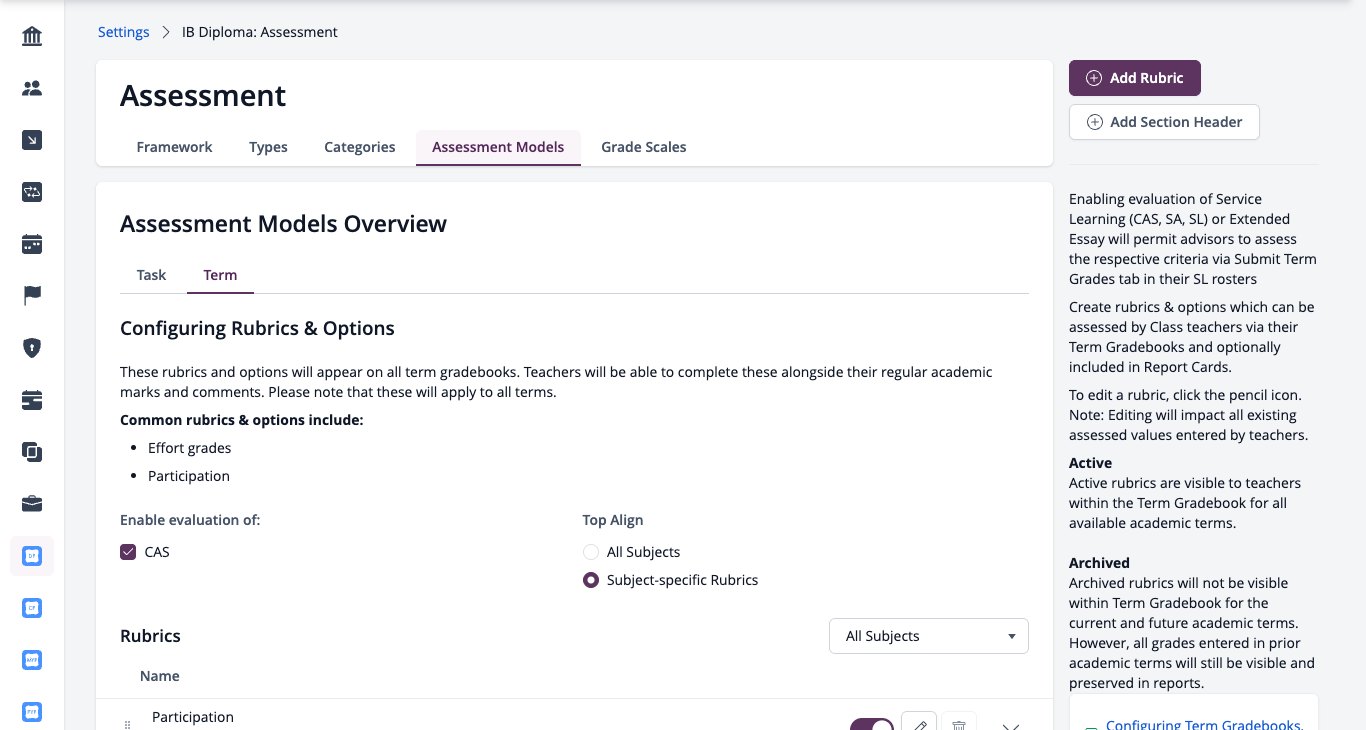Open the people group icon in sidebar
The height and width of the screenshot is (730, 1366).
click(x=32, y=89)
